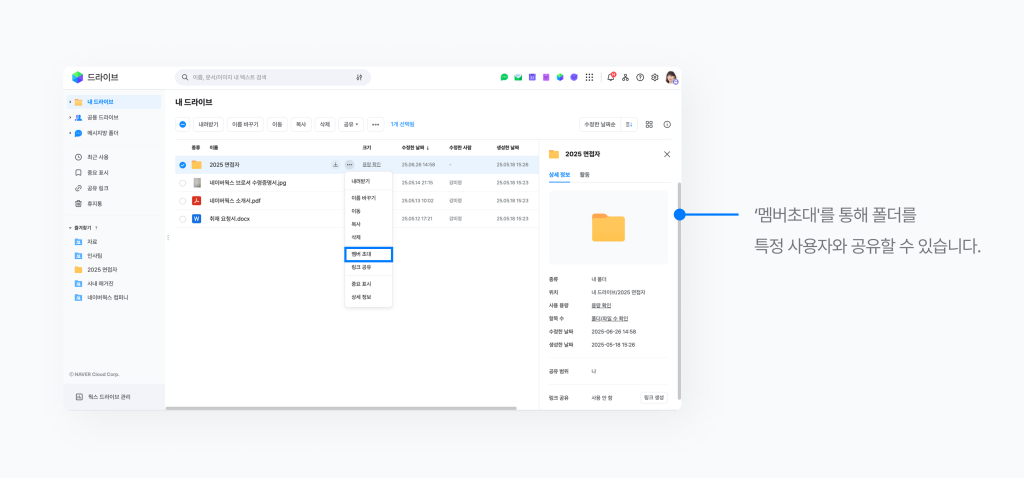Expand the 공용 드라이브 tree item
1024x478 pixels.
(x=70, y=117)
